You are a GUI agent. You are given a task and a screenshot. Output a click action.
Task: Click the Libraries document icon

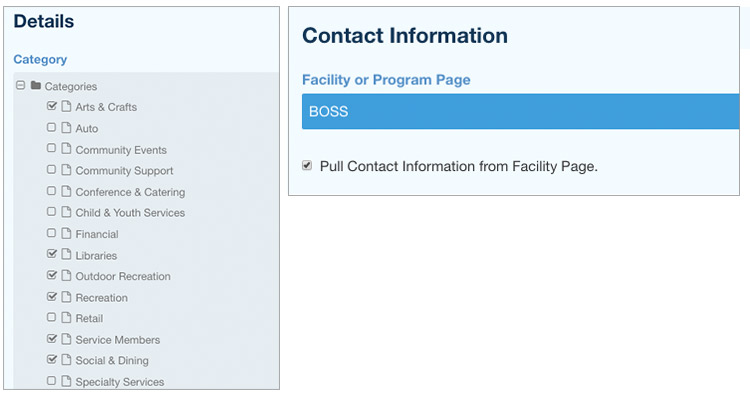coord(66,254)
